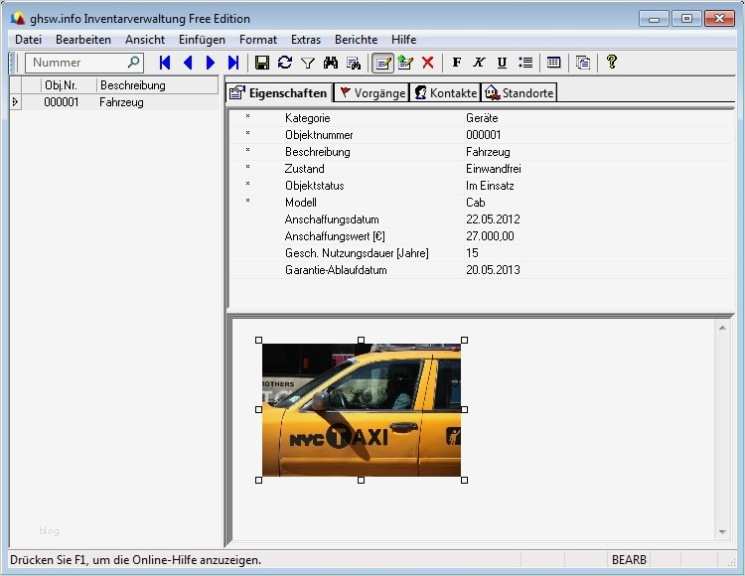
Task: Apply italic formatting (K)
Action: pyautogui.click(x=479, y=63)
